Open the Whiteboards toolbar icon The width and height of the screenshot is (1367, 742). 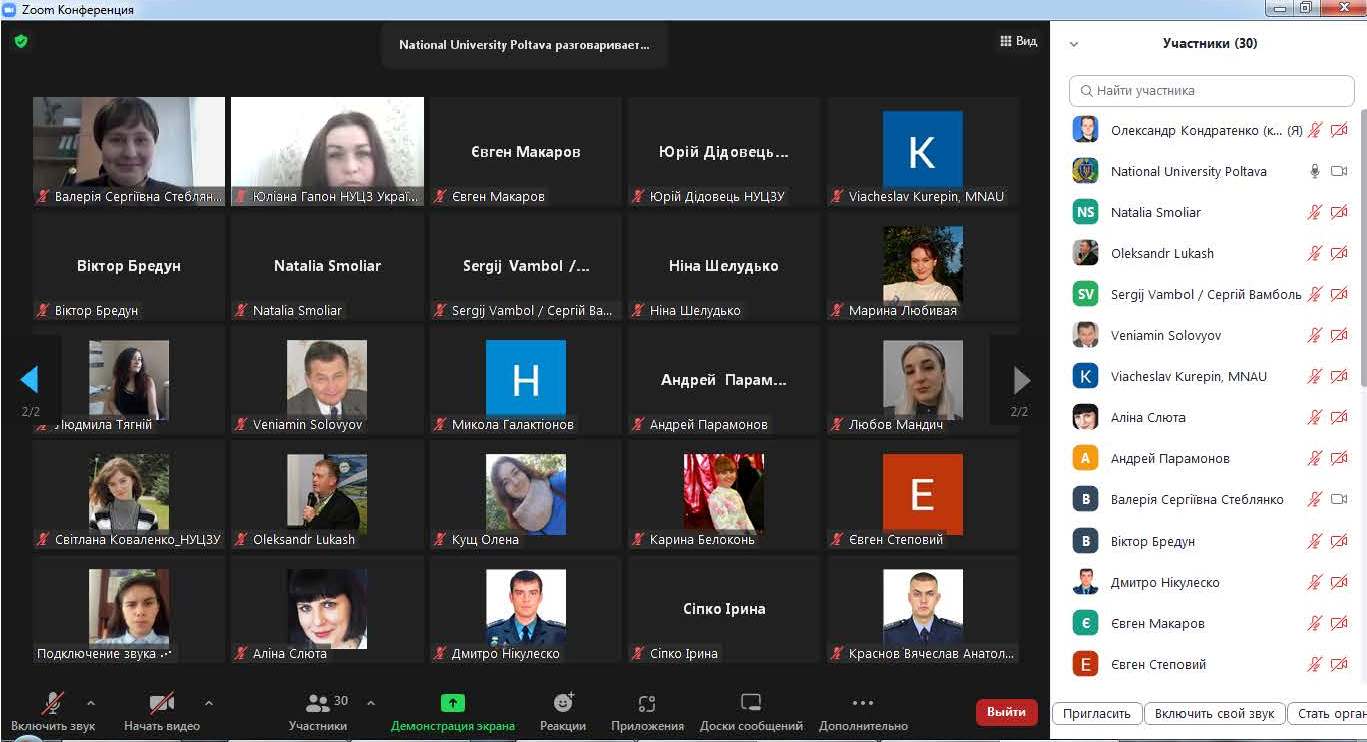(751, 703)
